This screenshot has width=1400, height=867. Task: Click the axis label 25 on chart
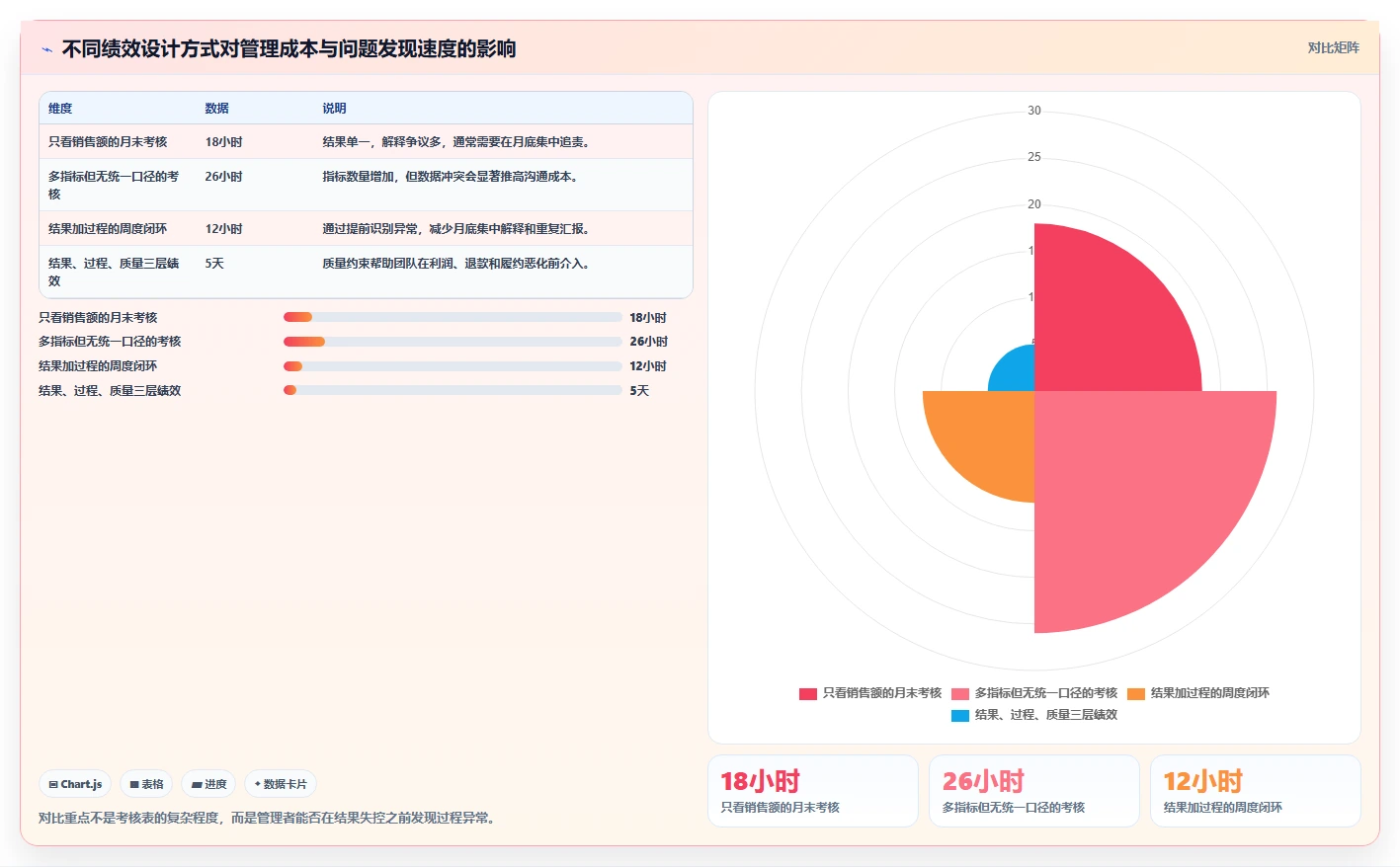[x=1034, y=157]
